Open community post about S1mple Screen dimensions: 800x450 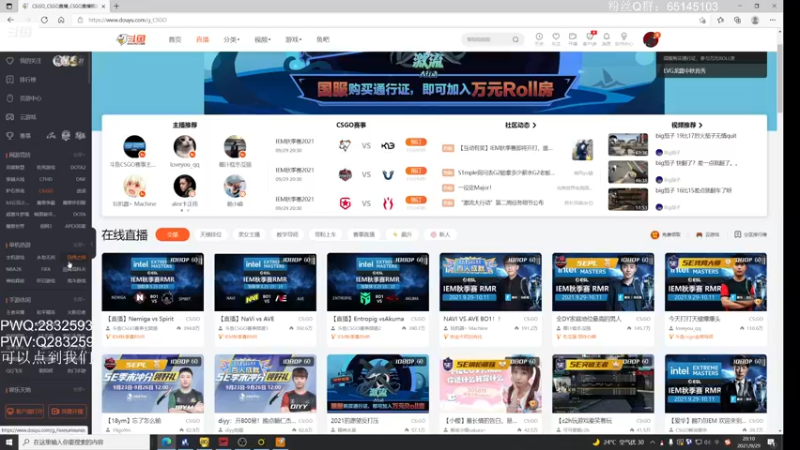[x=506, y=172]
